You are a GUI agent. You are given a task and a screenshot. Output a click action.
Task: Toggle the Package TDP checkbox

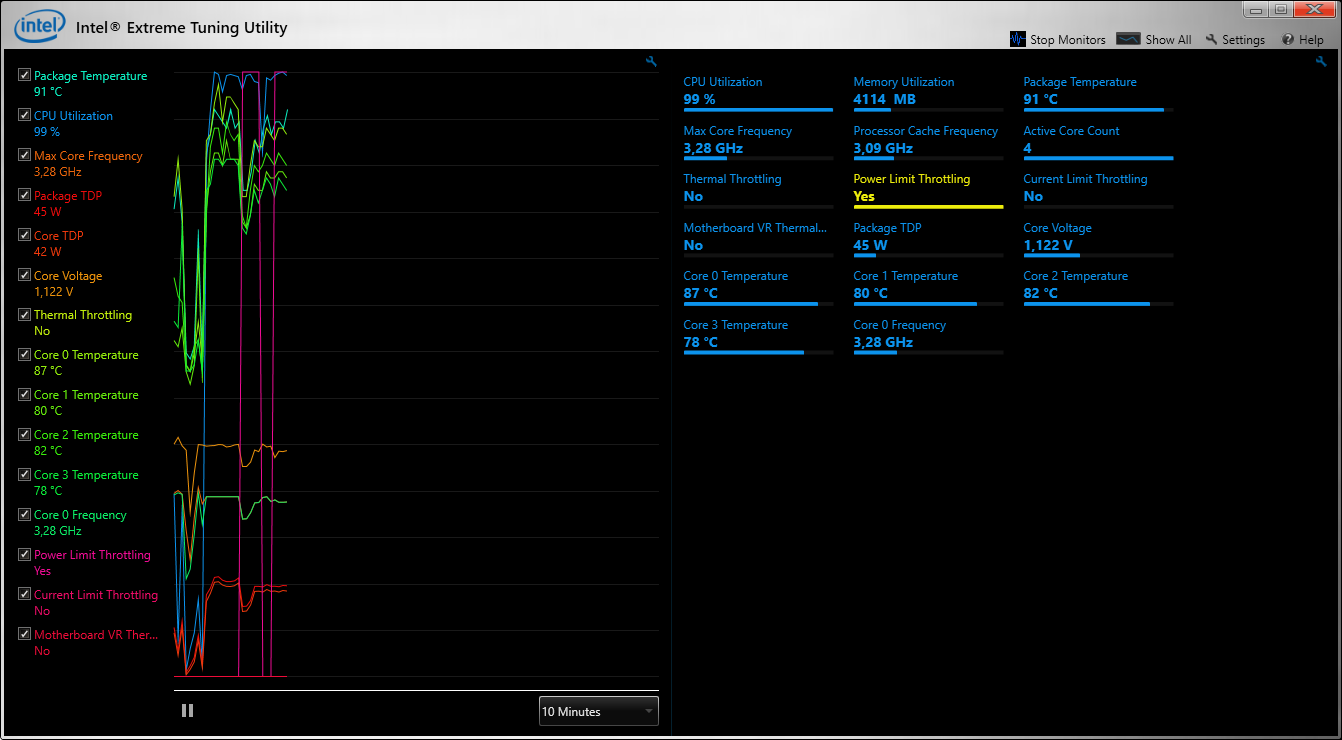(x=25, y=195)
